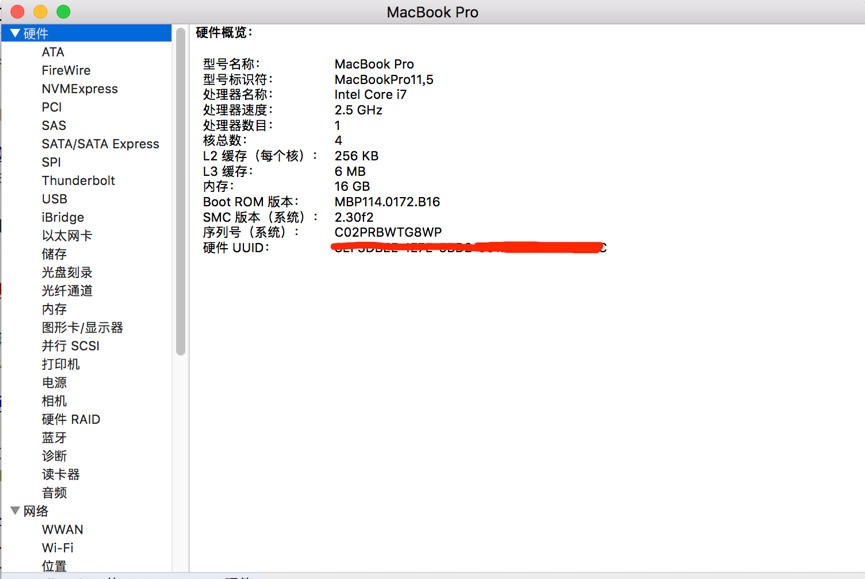Zoom the window with green button

63,12
